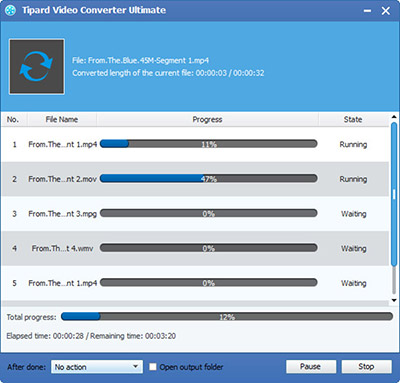Image resolution: width=400 pixels, height=383 pixels.
Task: Click Waiting state of row 4
Action: [353, 248]
